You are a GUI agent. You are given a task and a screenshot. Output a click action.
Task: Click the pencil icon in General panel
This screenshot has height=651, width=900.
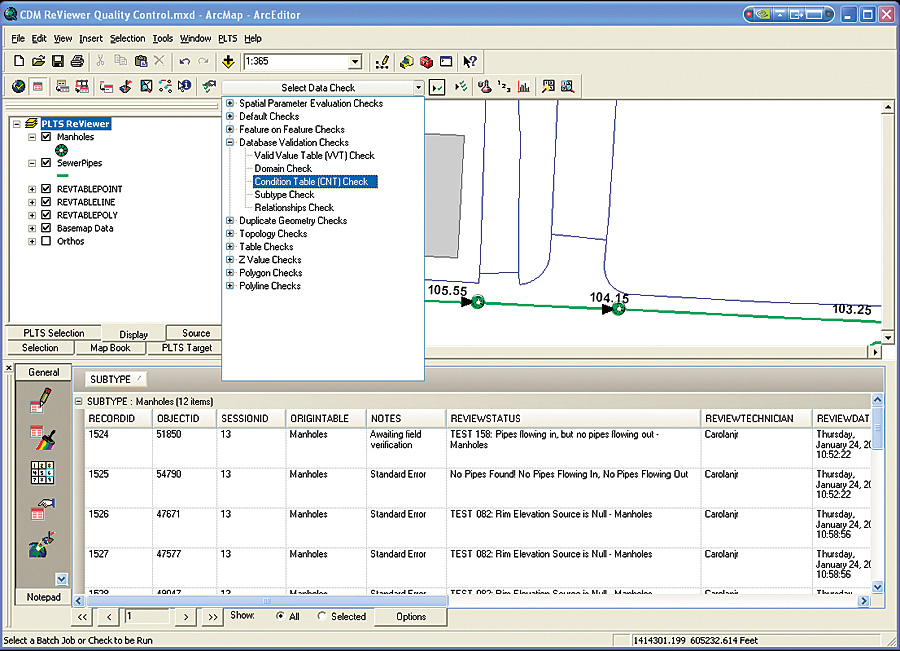(41, 400)
